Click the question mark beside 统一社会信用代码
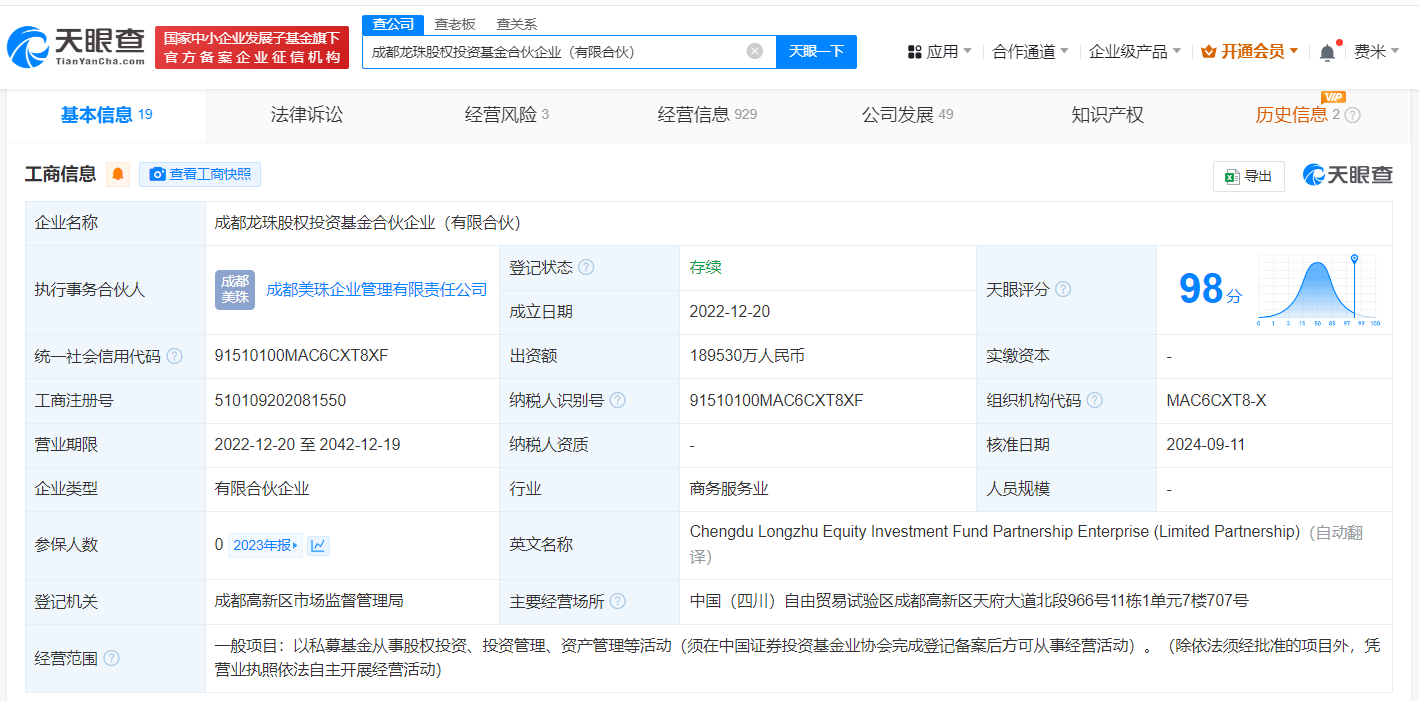Viewport: 1419px width, 701px height. point(175,356)
